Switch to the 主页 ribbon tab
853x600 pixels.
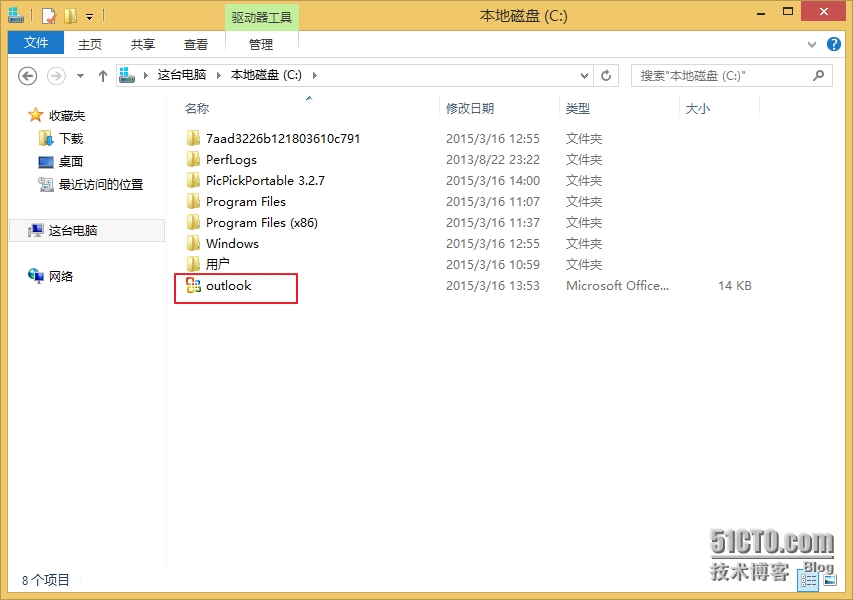[x=90, y=44]
